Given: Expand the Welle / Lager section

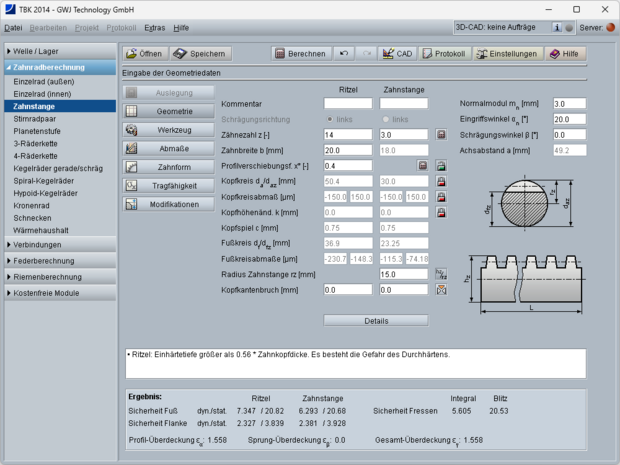Looking at the screenshot, I should tap(58, 51).
